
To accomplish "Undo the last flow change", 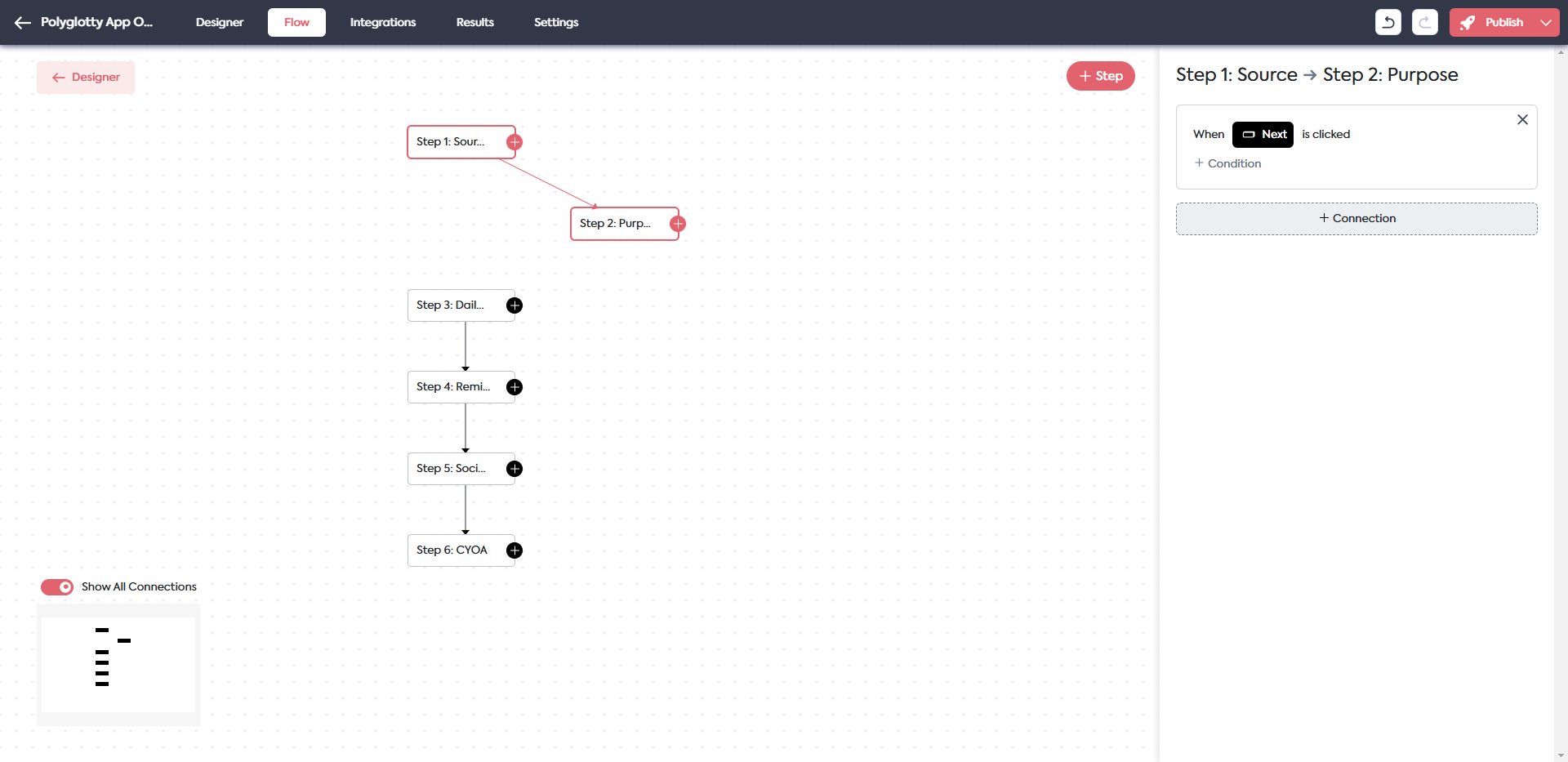I will 1388,22.
